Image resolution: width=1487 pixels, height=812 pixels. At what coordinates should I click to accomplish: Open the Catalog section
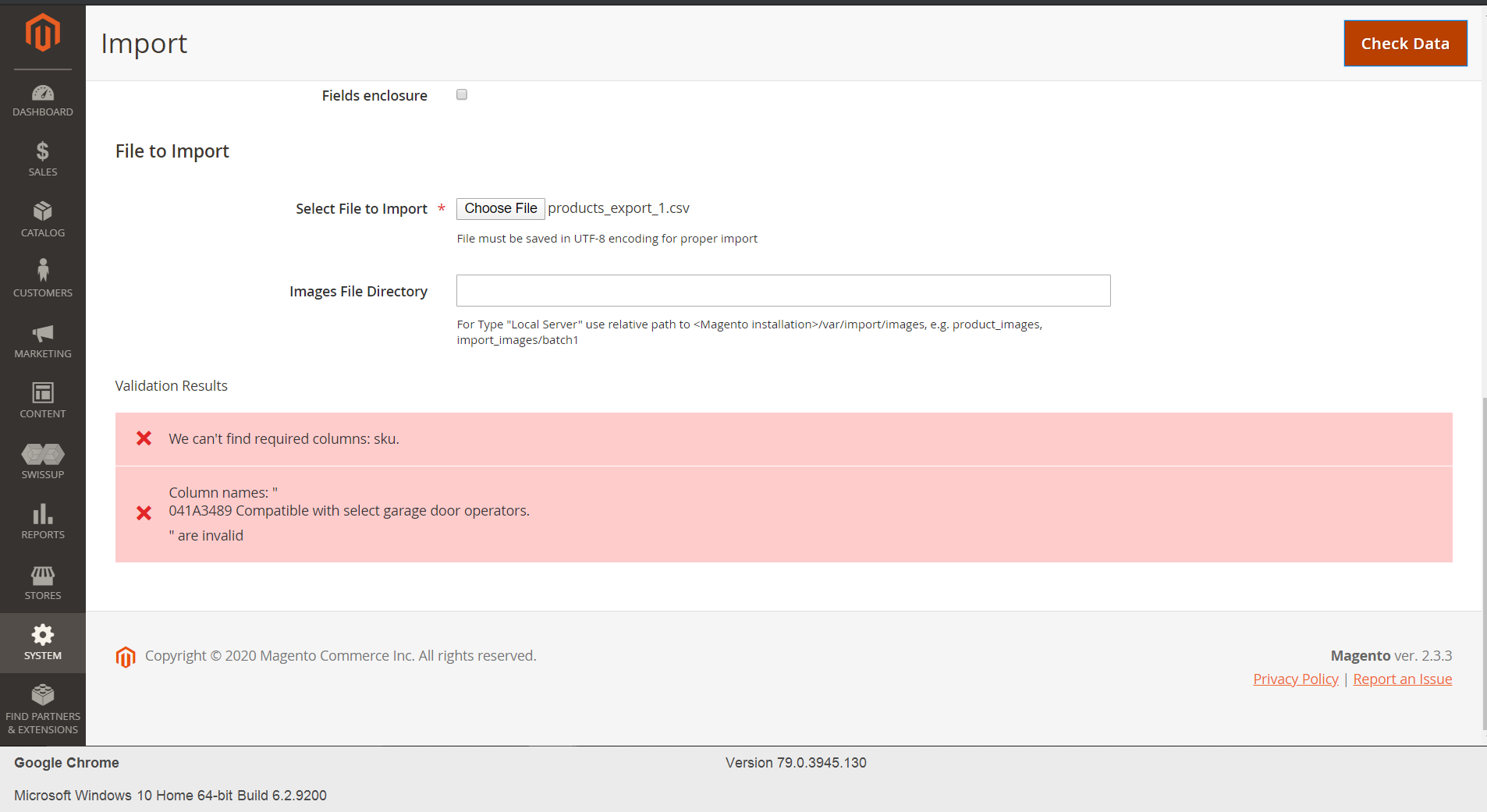point(43,218)
